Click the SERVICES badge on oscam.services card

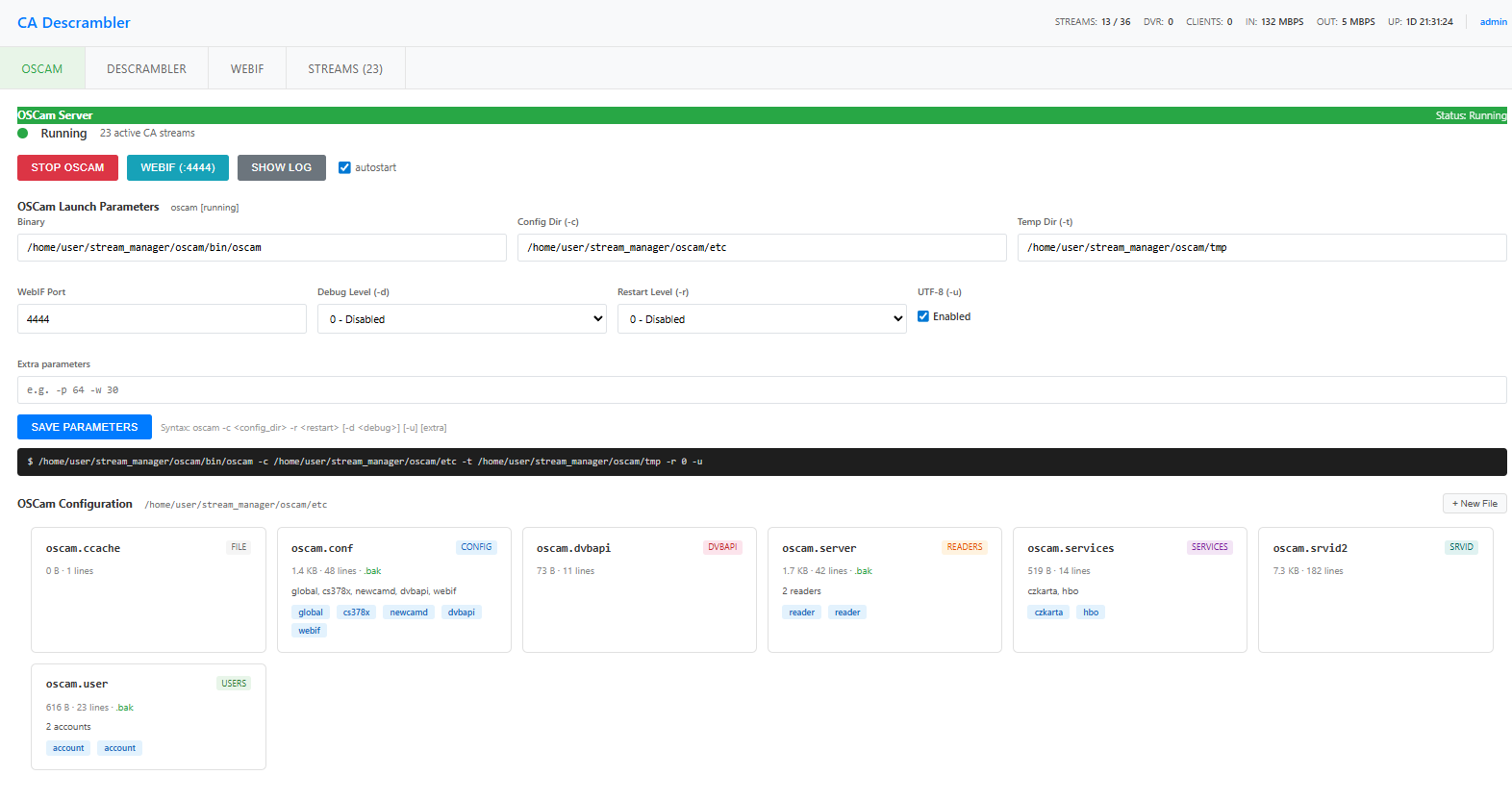tap(1210, 547)
